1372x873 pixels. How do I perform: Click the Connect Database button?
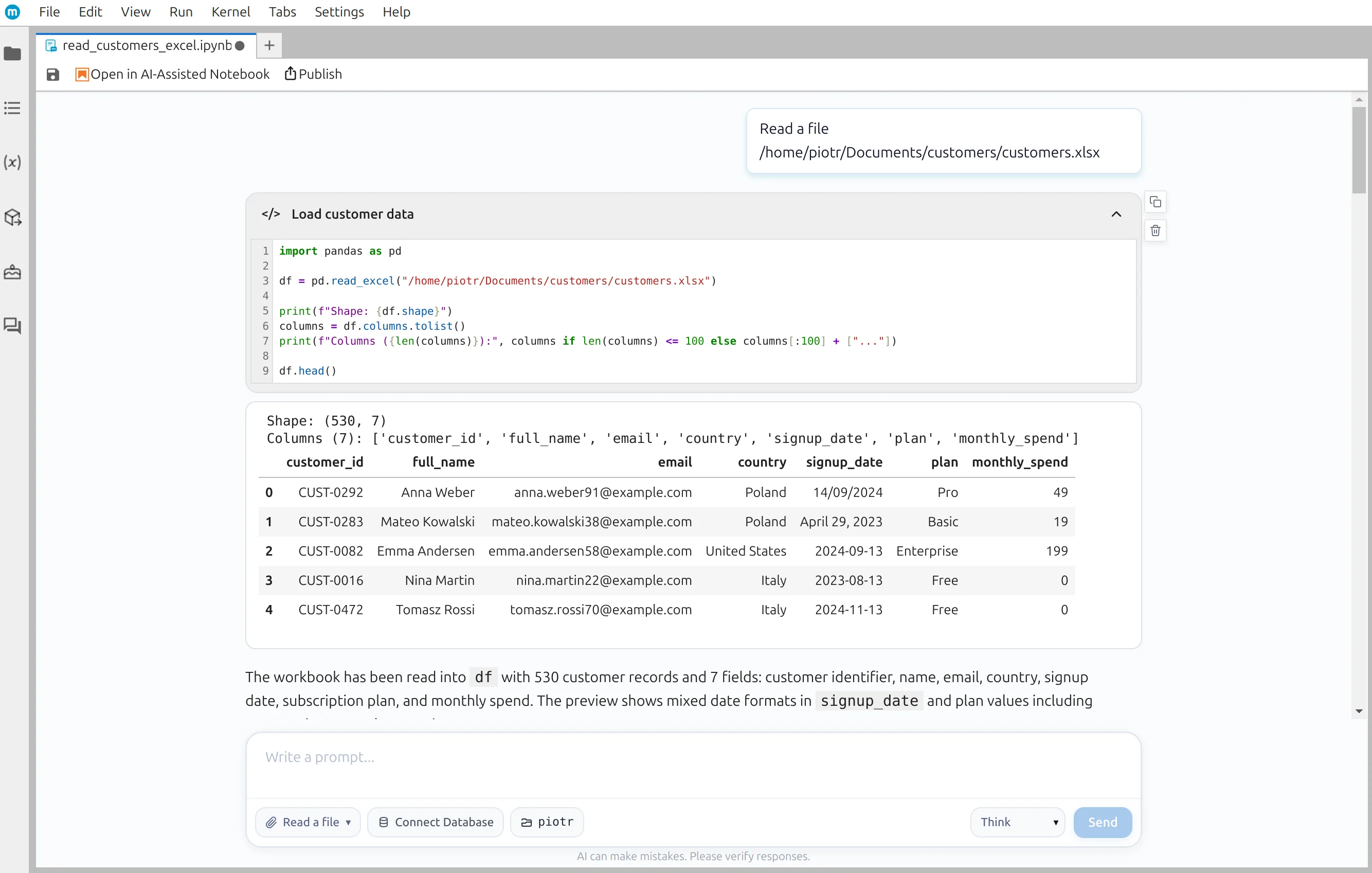[x=435, y=822]
